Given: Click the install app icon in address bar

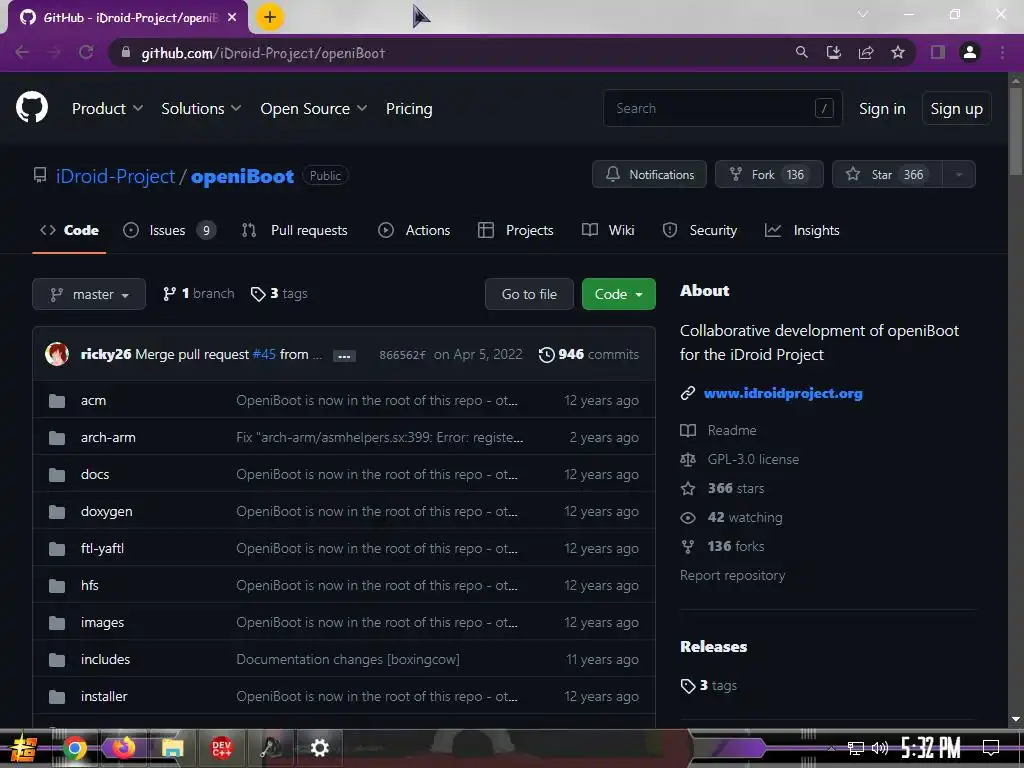Looking at the screenshot, I should [x=833, y=52].
